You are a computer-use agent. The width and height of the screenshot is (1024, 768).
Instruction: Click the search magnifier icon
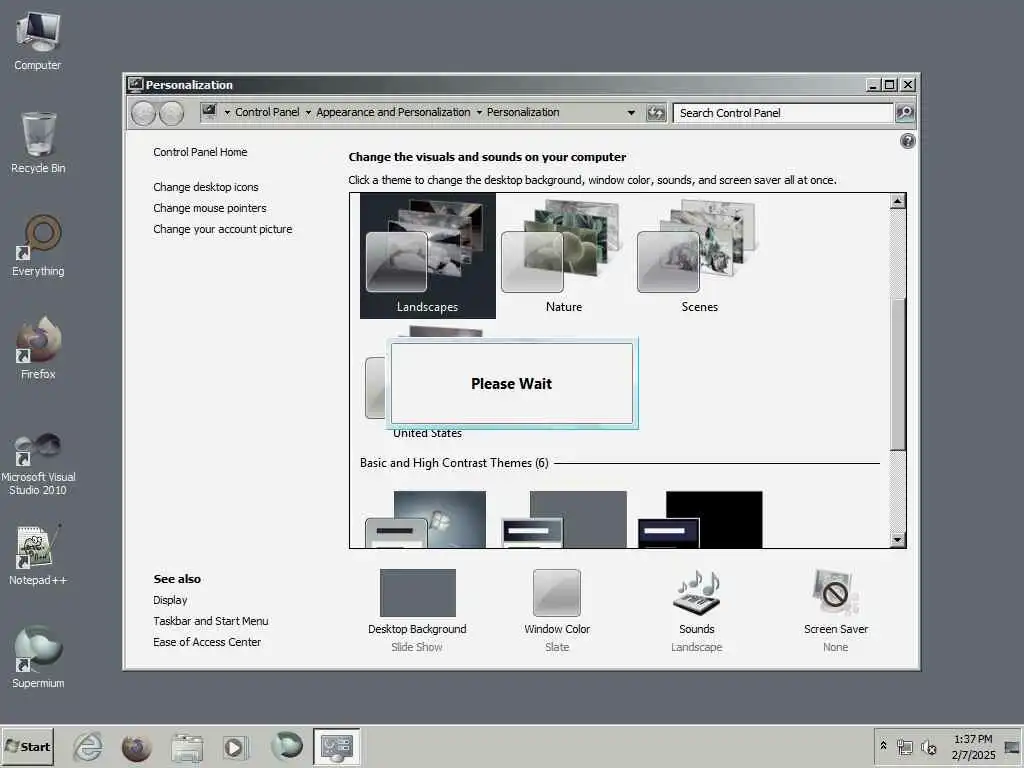pyautogui.click(x=904, y=112)
